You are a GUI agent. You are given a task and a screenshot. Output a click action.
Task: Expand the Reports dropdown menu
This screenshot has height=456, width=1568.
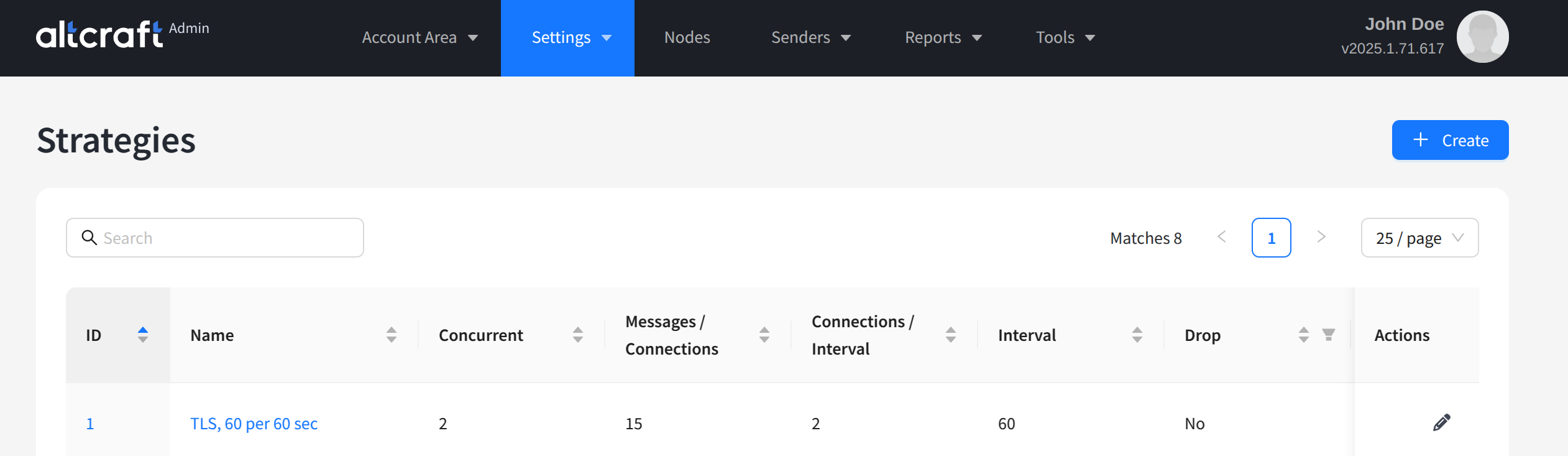pyautogui.click(x=943, y=38)
